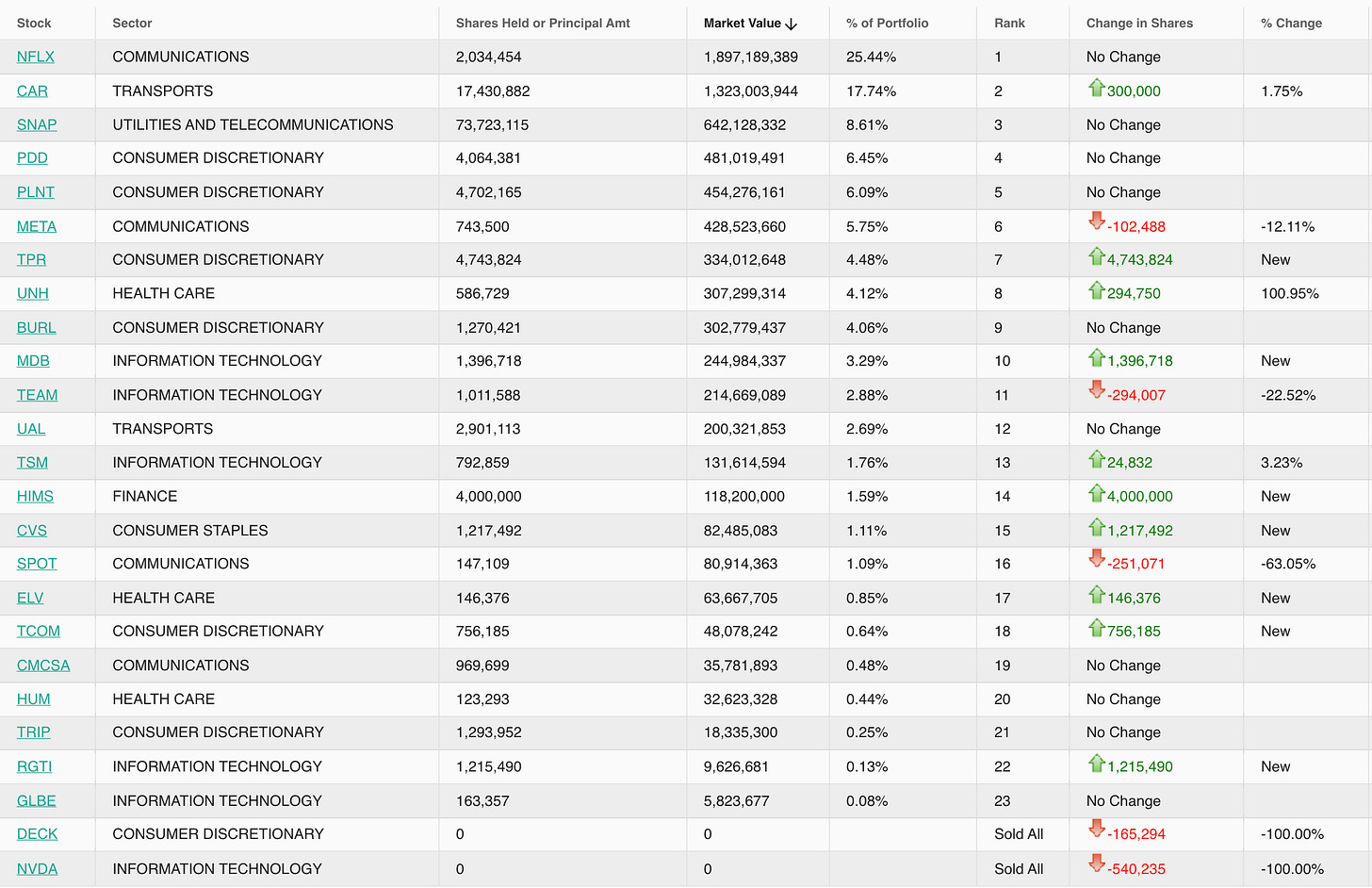The width and height of the screenshot is (1372, 888).
Task: Select the DECK row Sold All cell
Action: (1019, 833)
